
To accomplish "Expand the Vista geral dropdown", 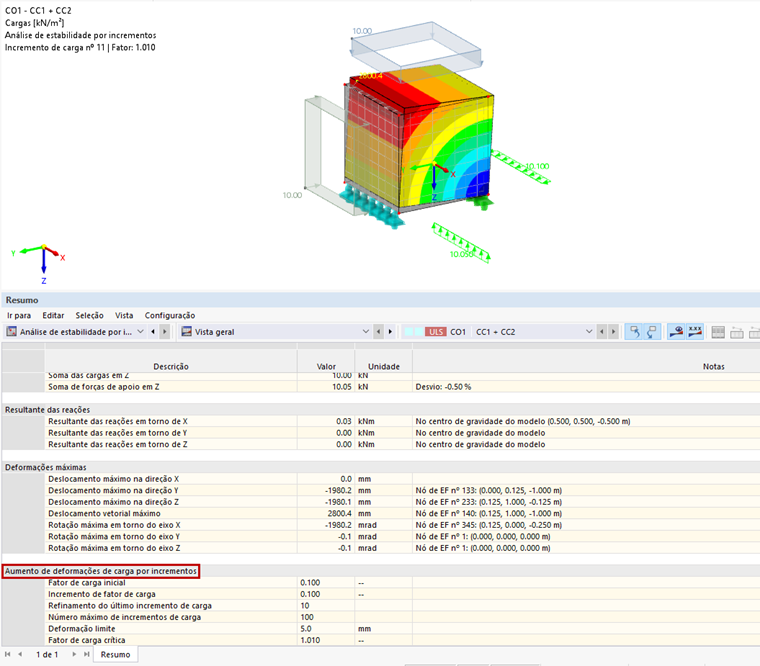I will click(x=366, y=332).
